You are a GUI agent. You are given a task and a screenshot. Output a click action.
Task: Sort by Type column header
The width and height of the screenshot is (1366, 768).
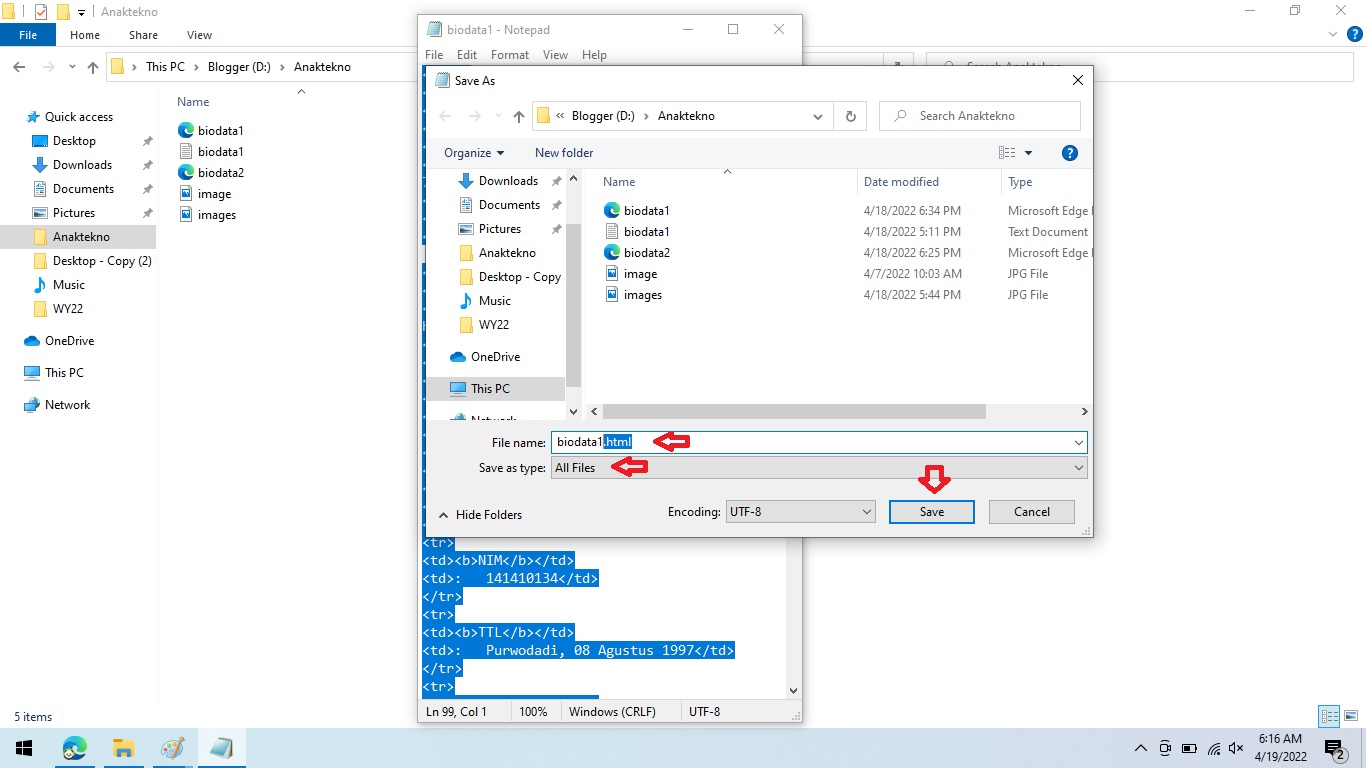pos(1020,182)
